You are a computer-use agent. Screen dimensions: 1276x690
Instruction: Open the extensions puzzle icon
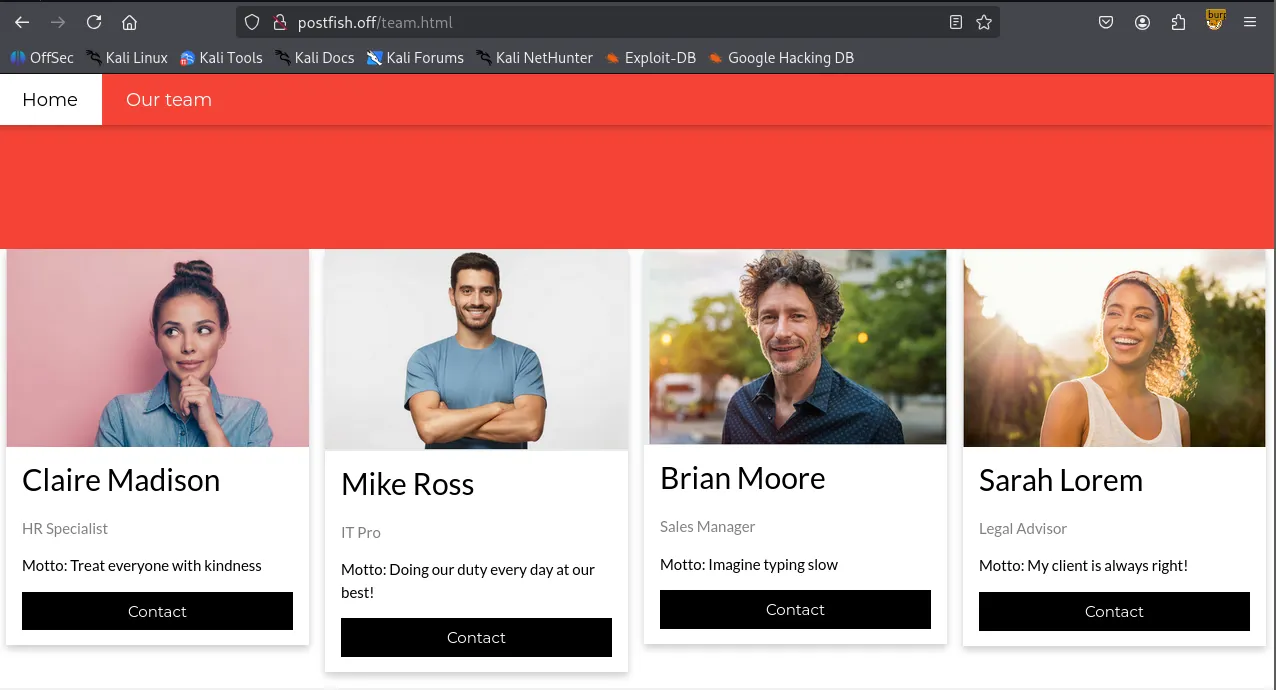click(x=1178, y=22)
